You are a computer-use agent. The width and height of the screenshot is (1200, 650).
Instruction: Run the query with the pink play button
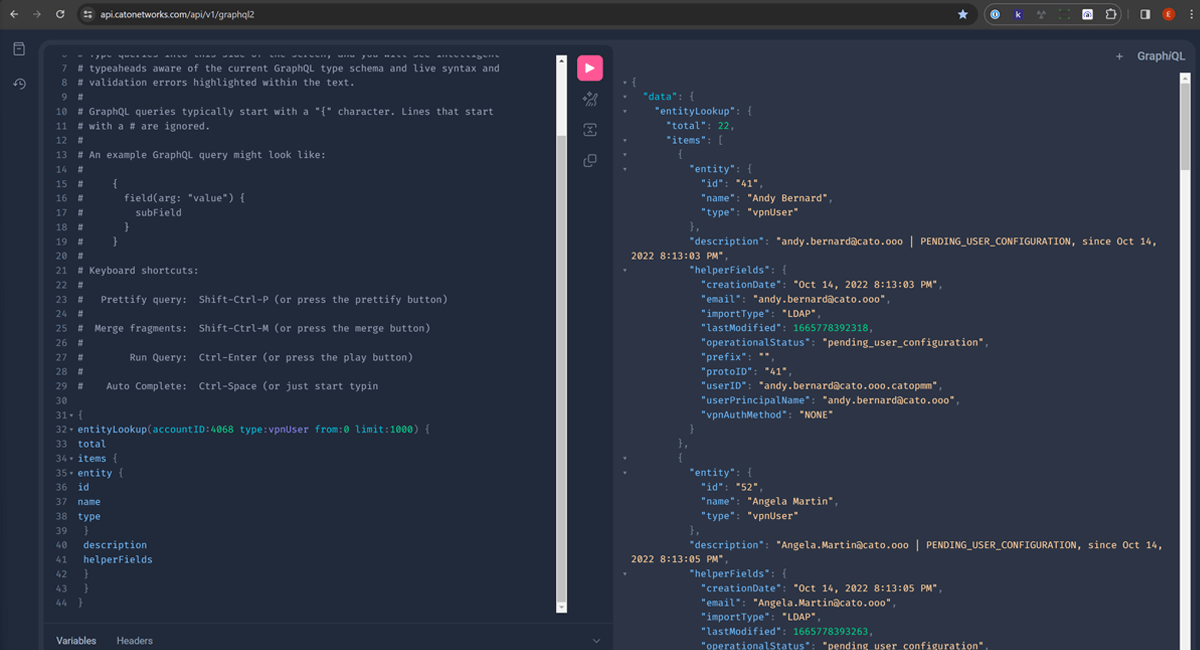click(x=590, y=68)
